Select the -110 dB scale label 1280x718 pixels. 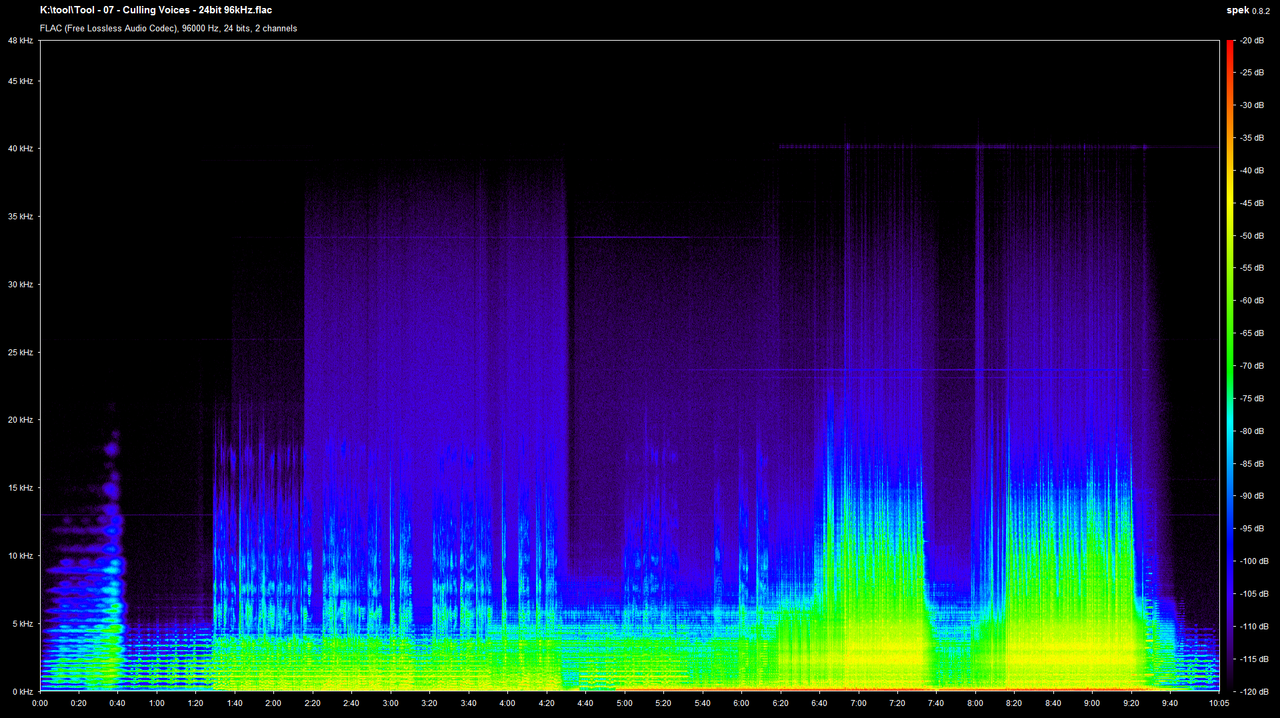click(1255, 627)
